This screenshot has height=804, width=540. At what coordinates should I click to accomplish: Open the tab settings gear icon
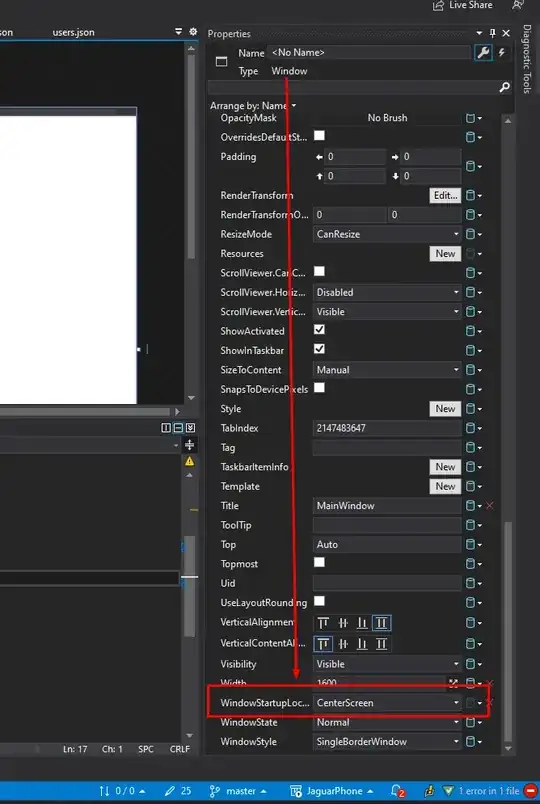193,32
